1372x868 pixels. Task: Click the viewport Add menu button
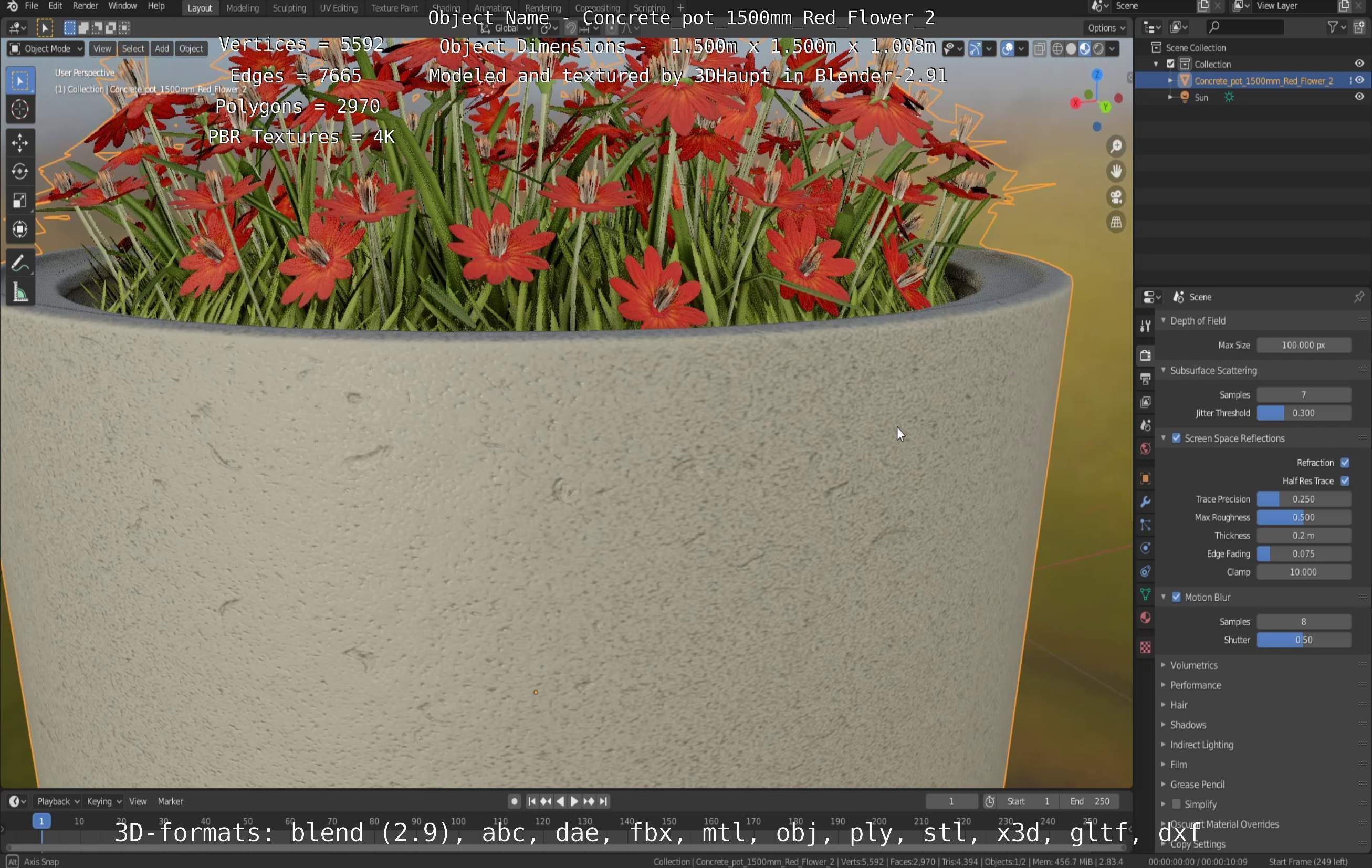pyautogui.click(x=162, y=48)
